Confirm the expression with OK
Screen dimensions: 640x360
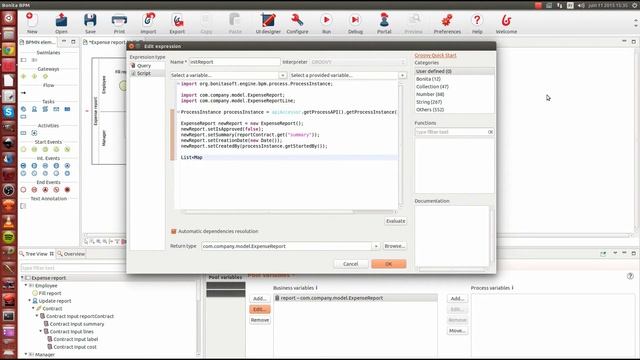389,264
